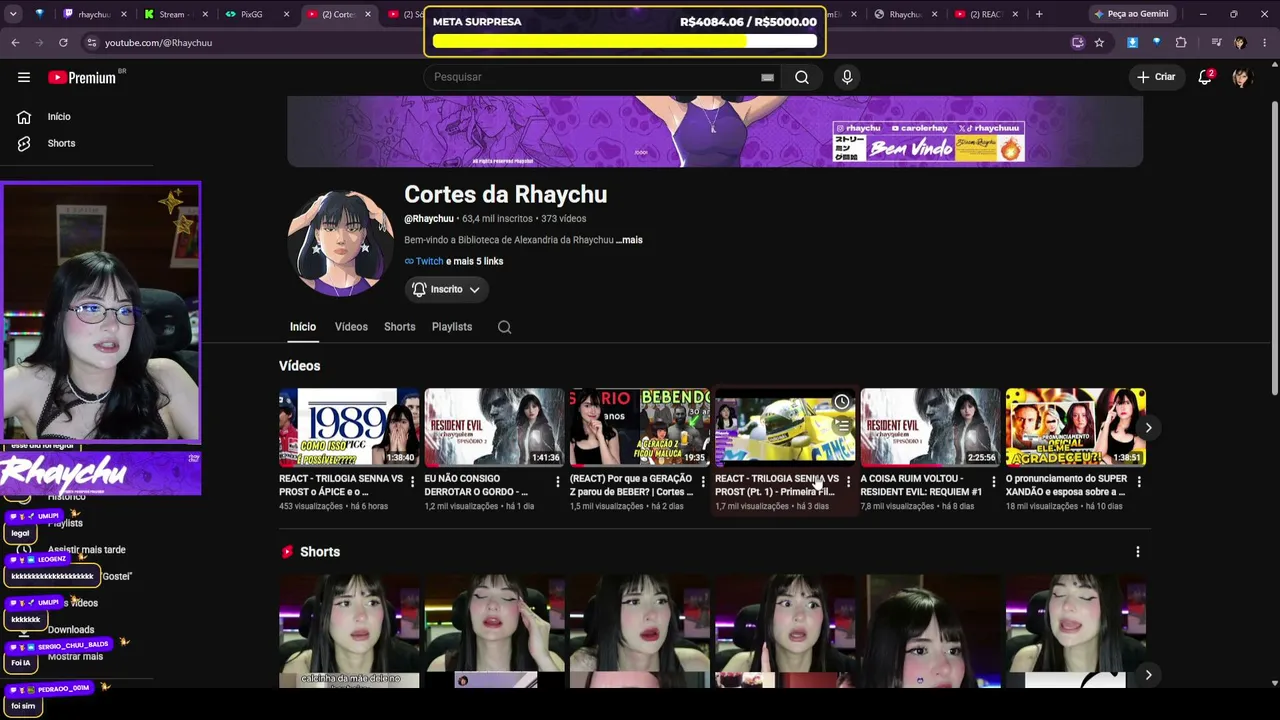Bookmark this page with the star icon

[x=1099, y=43]
